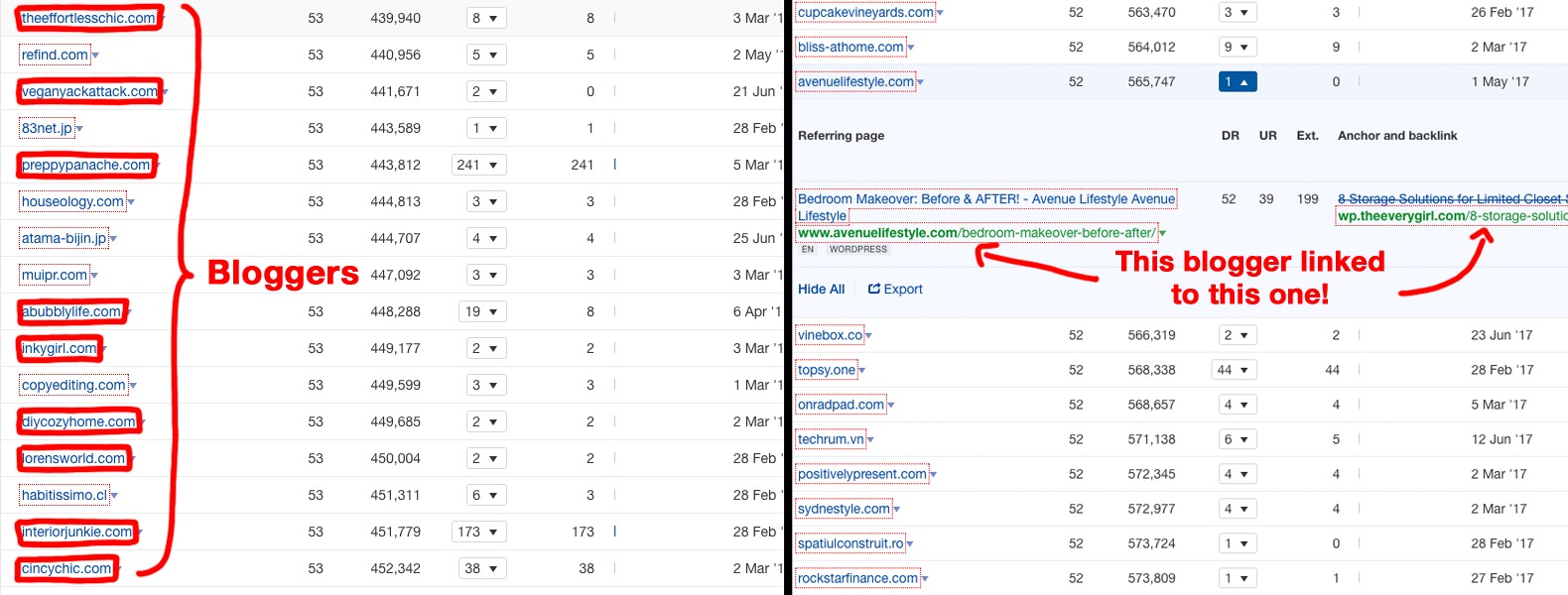1568x595 pixels.
Task: Open wp.theeverygirl.com backlink URL
Action: 1451,216
